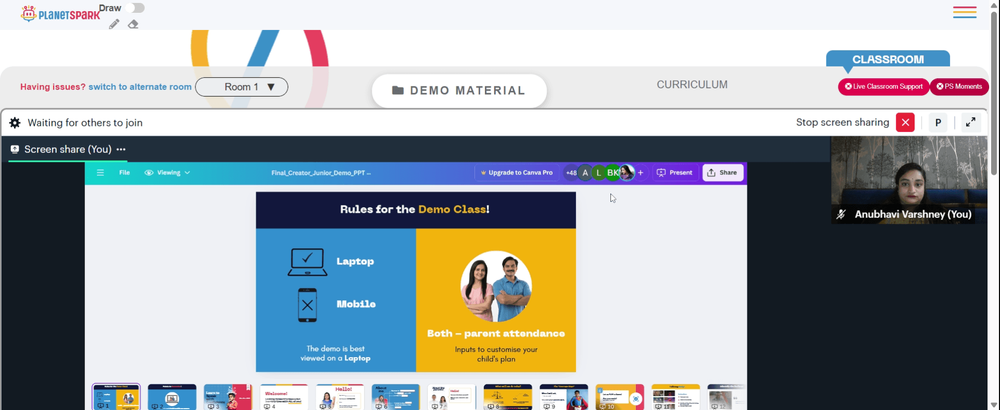The height and width of the screenshot is (410, 1000).
Task: Click 'switch to alternate room' link
Action: coord(140,87)
